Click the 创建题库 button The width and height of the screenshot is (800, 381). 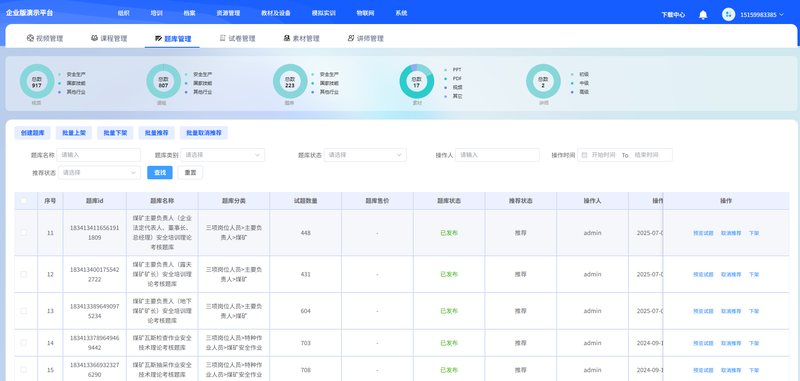pyautogui.click(x=33, y=133)
